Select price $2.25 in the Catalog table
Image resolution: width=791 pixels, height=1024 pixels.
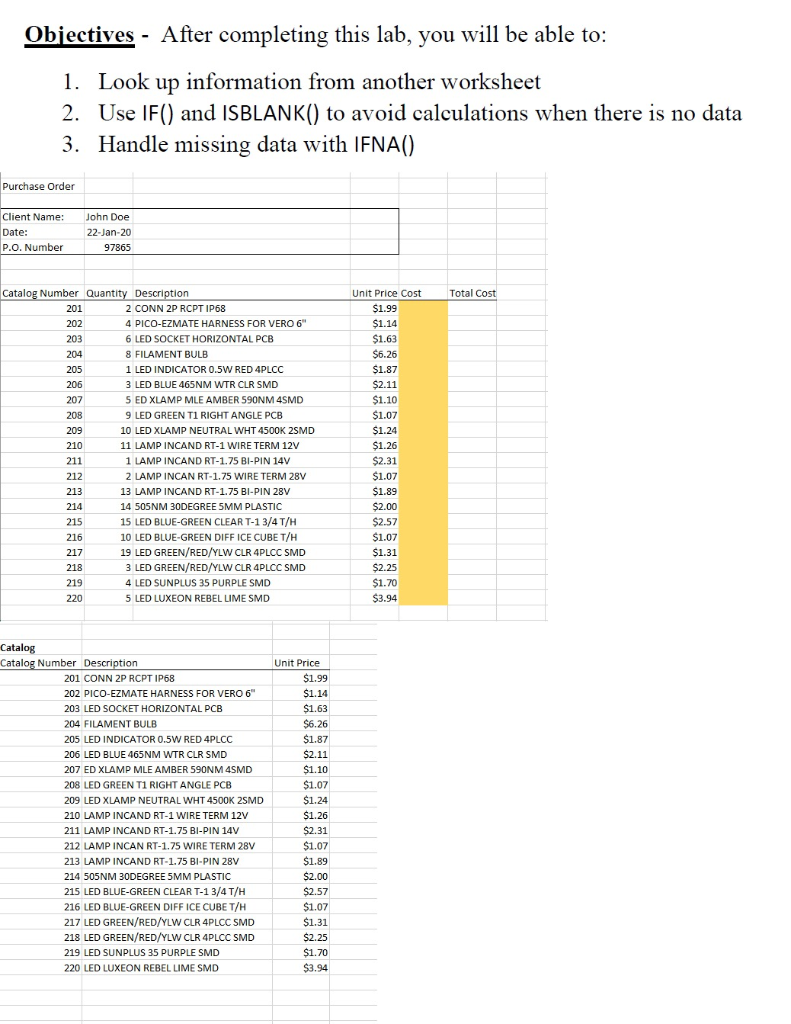pos(315,937)
